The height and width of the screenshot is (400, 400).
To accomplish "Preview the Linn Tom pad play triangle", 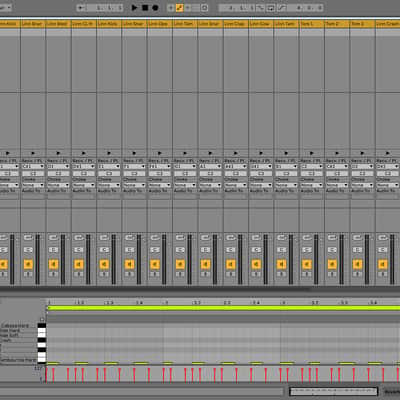I will [185, 153].
